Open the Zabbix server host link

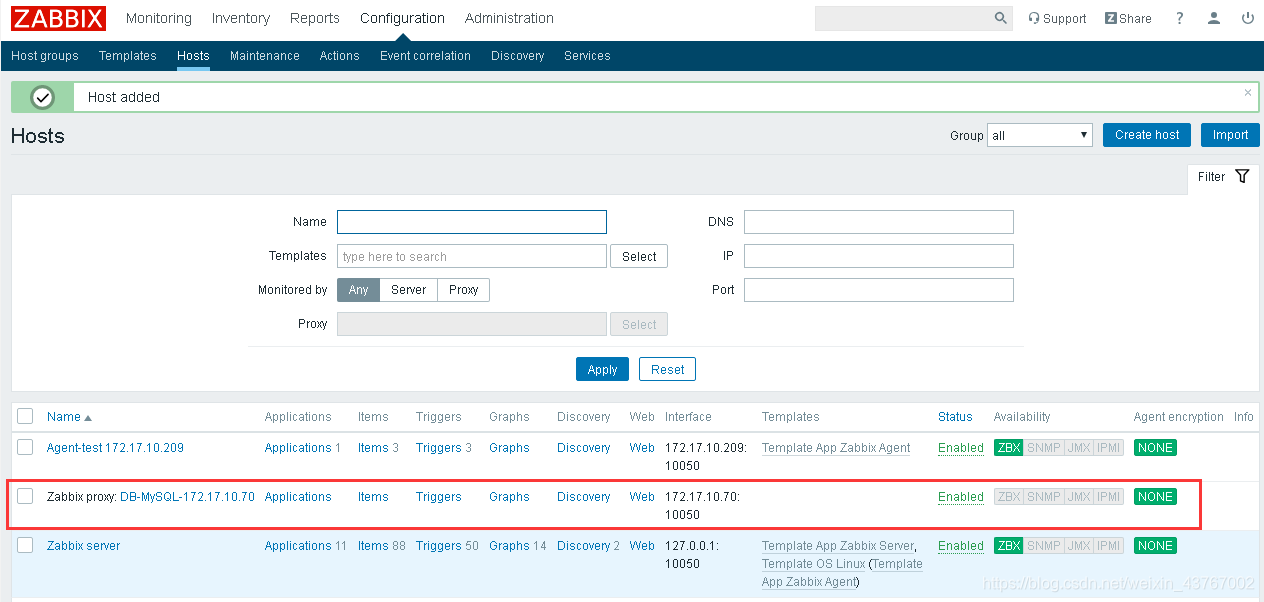click(83, 546)
